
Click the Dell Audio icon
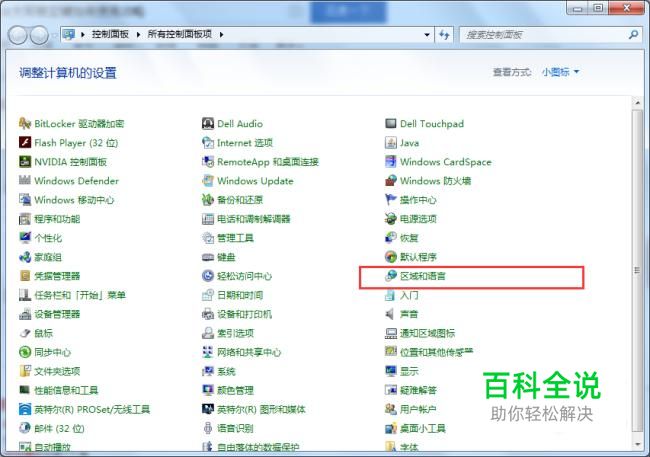208,124
